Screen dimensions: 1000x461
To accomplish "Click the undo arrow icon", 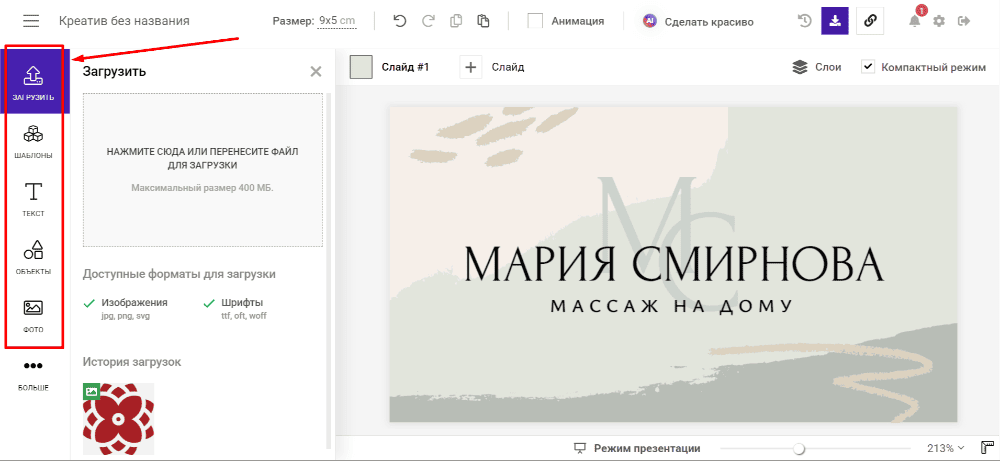I will (400, 21).
